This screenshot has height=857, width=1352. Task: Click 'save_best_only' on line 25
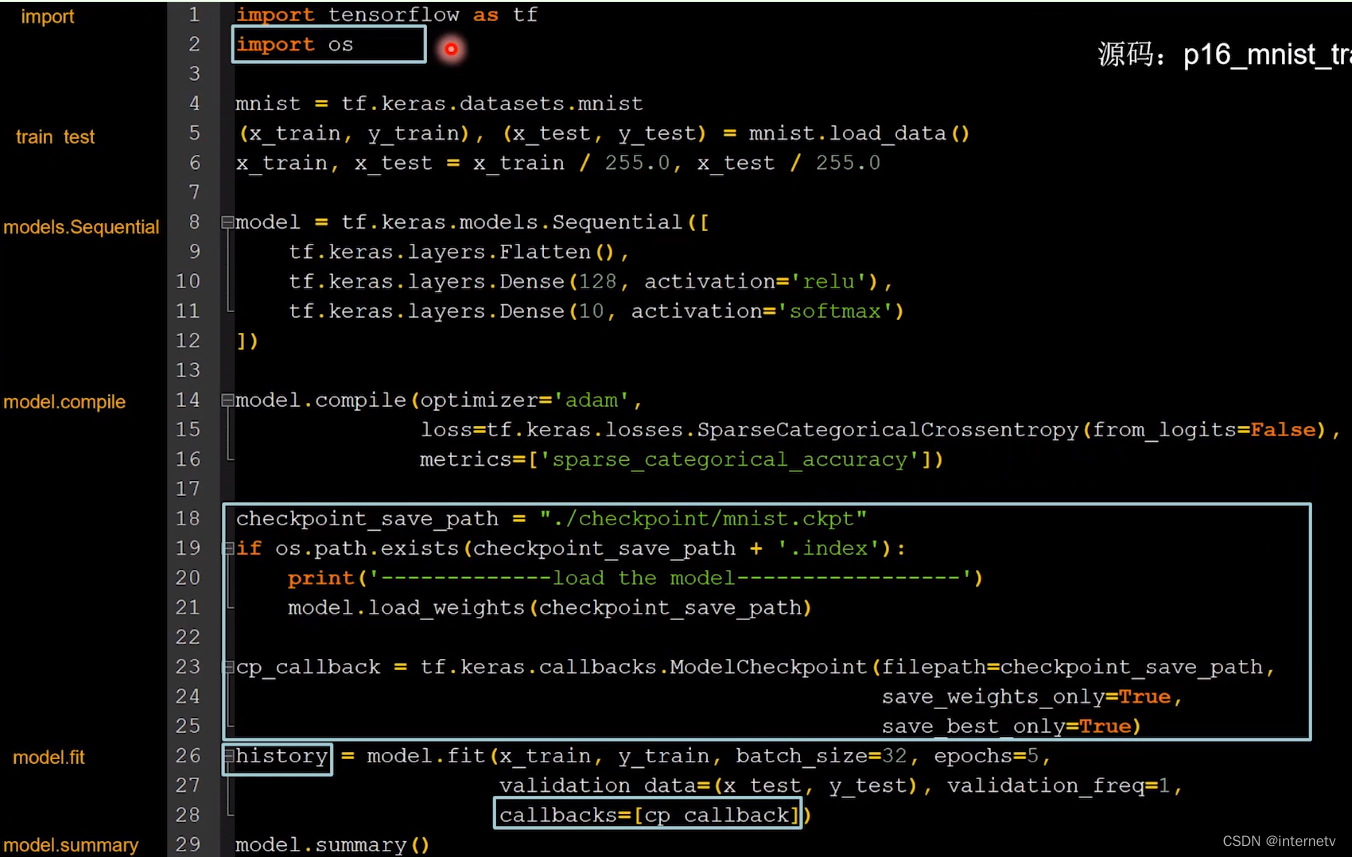pyautogui.click(x=973, y=727)
